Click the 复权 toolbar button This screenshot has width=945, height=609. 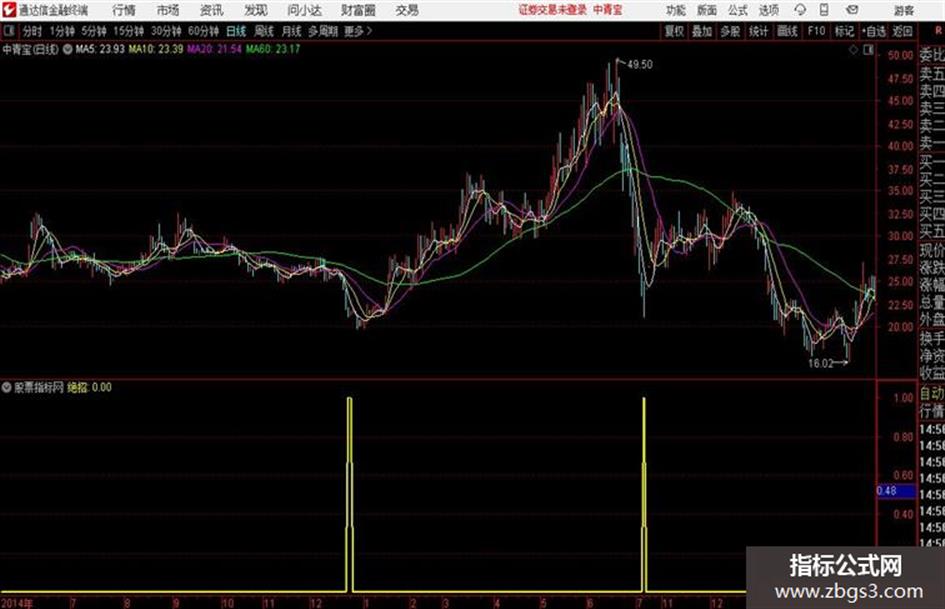pyautogui.click(x=674, y=31)
